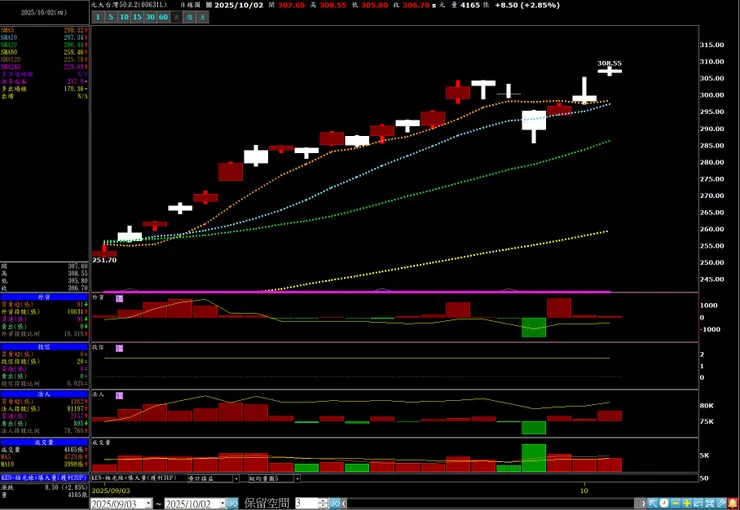Click the 10 month marker on time axis

tap(584, 491)
